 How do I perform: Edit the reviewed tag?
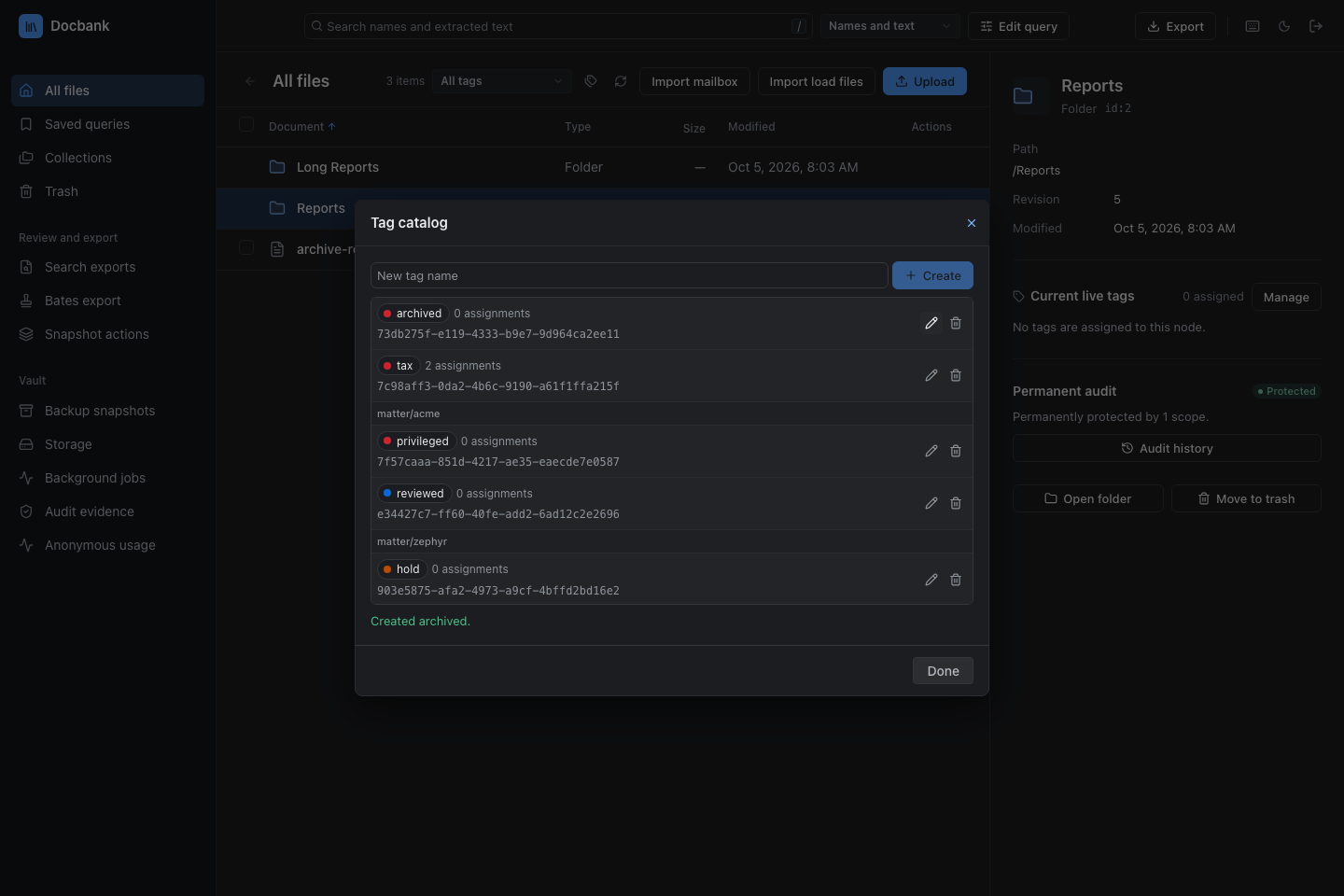[x=931, y=503]
